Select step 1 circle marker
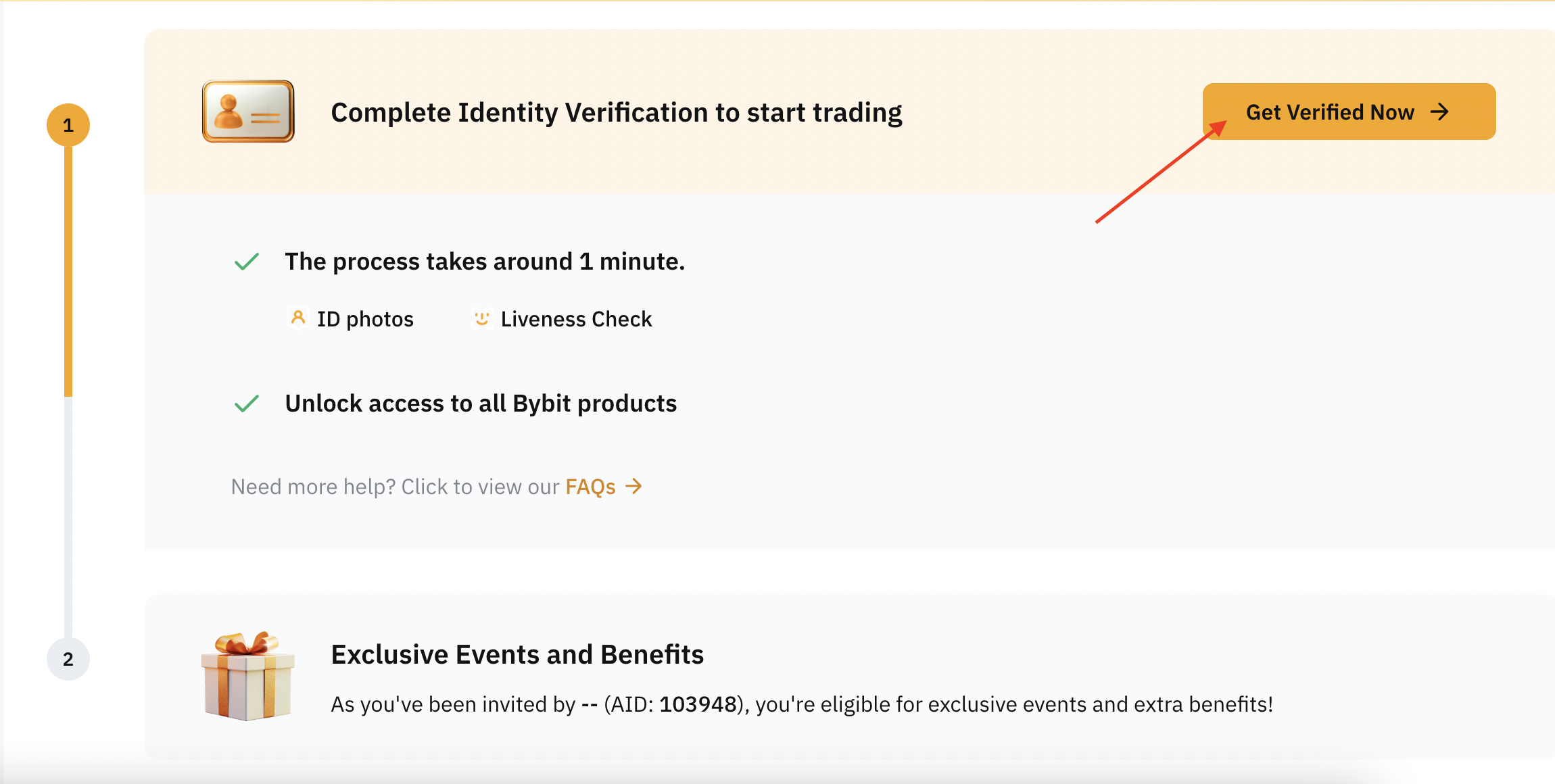Screen dimensions: 1555x784 [68, 125]
